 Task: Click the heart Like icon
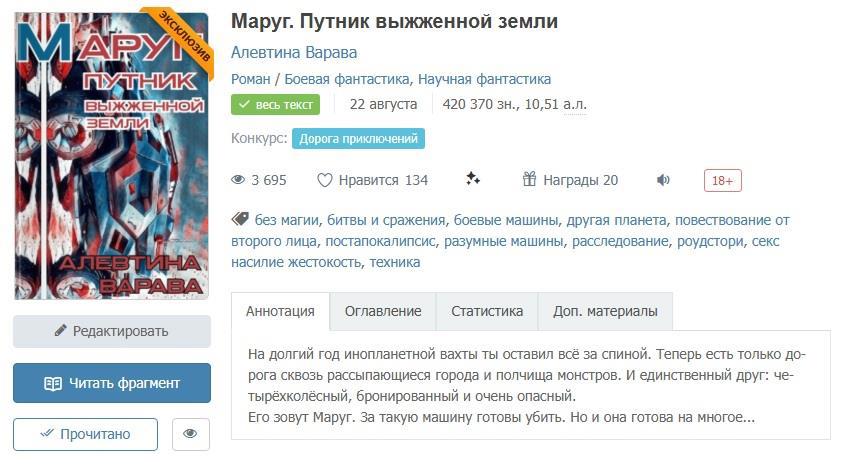pos(324,180)
